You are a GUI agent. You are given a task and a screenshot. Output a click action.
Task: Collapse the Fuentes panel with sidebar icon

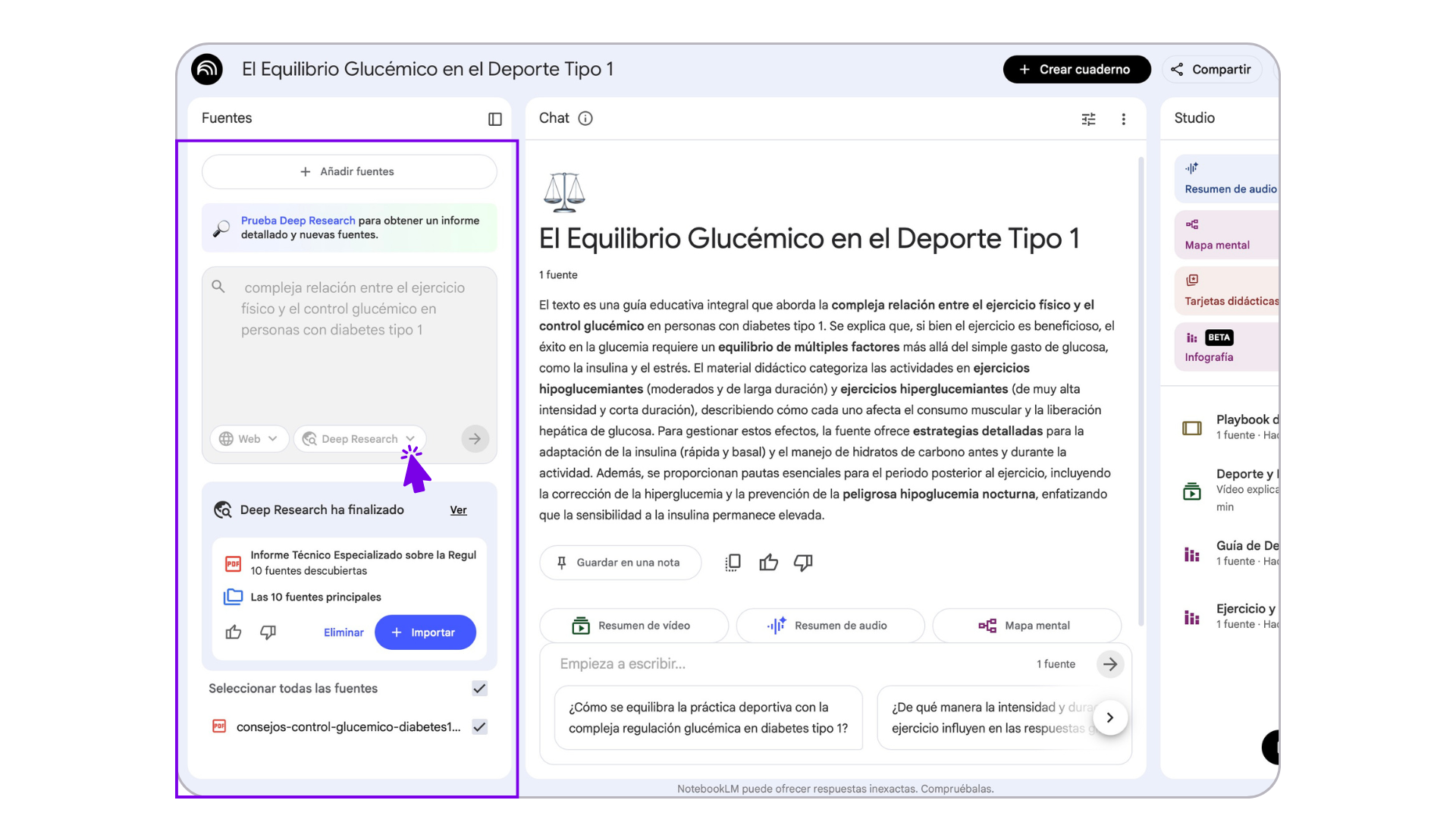[x=494, y=119]
